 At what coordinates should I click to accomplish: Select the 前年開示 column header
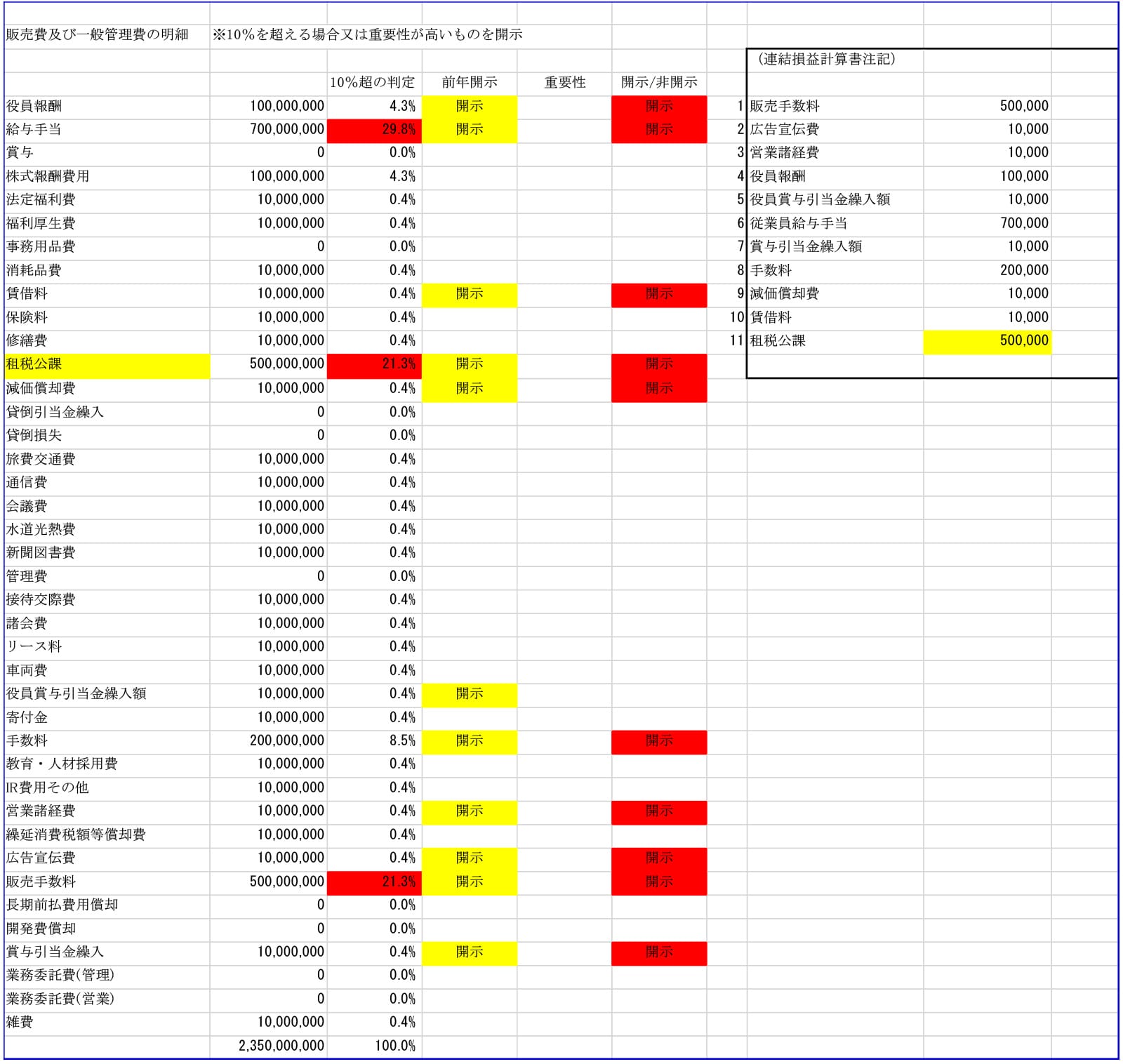click(469, 83)
